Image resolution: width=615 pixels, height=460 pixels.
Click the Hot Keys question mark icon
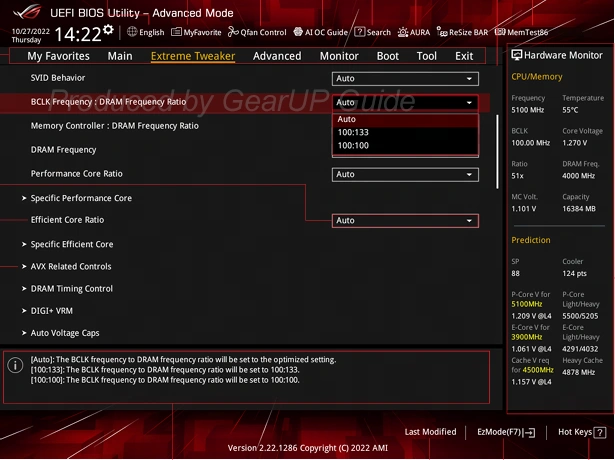599,433
